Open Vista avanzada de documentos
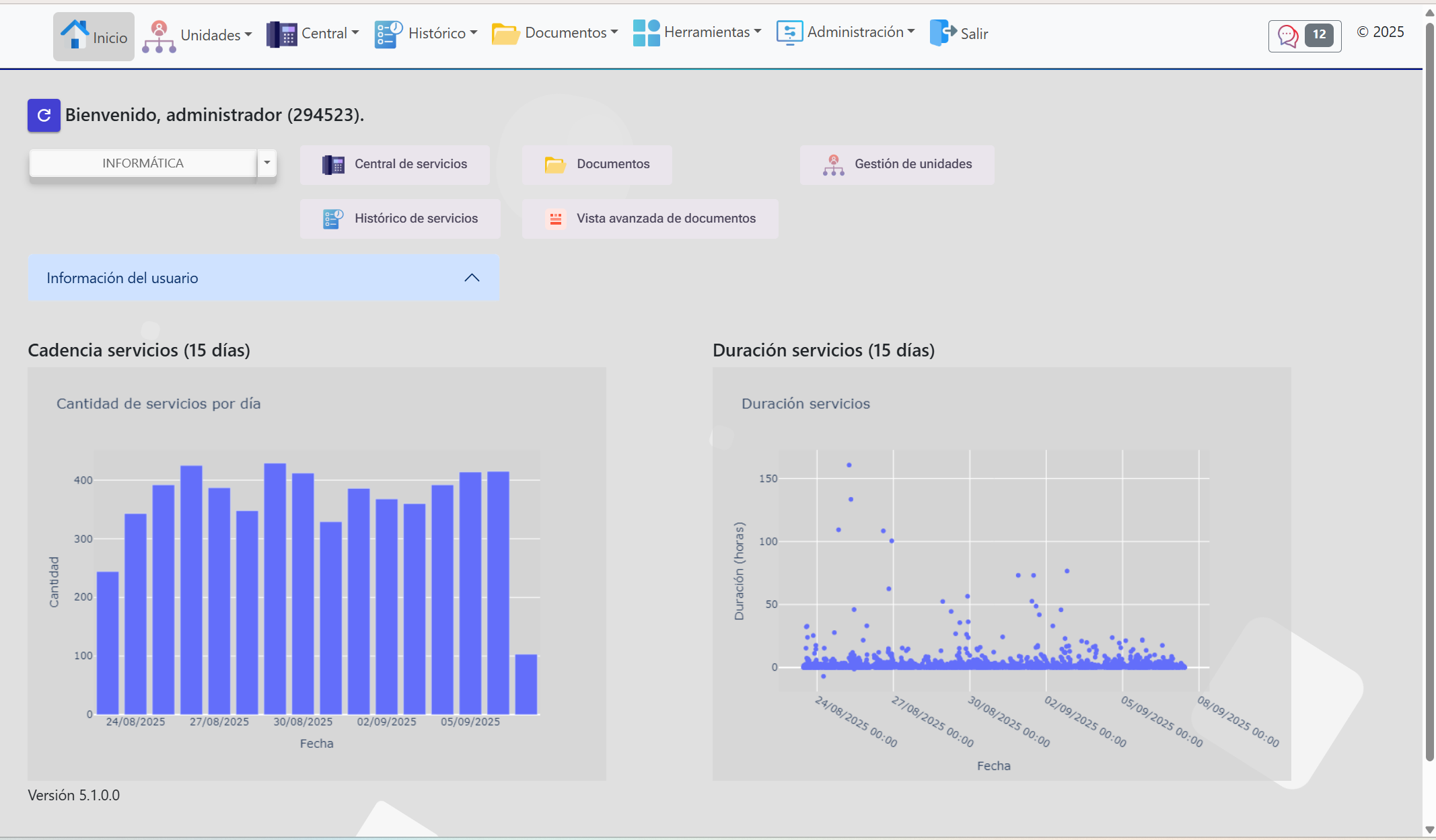This screenshot has width=1436, height=840. 666,219
